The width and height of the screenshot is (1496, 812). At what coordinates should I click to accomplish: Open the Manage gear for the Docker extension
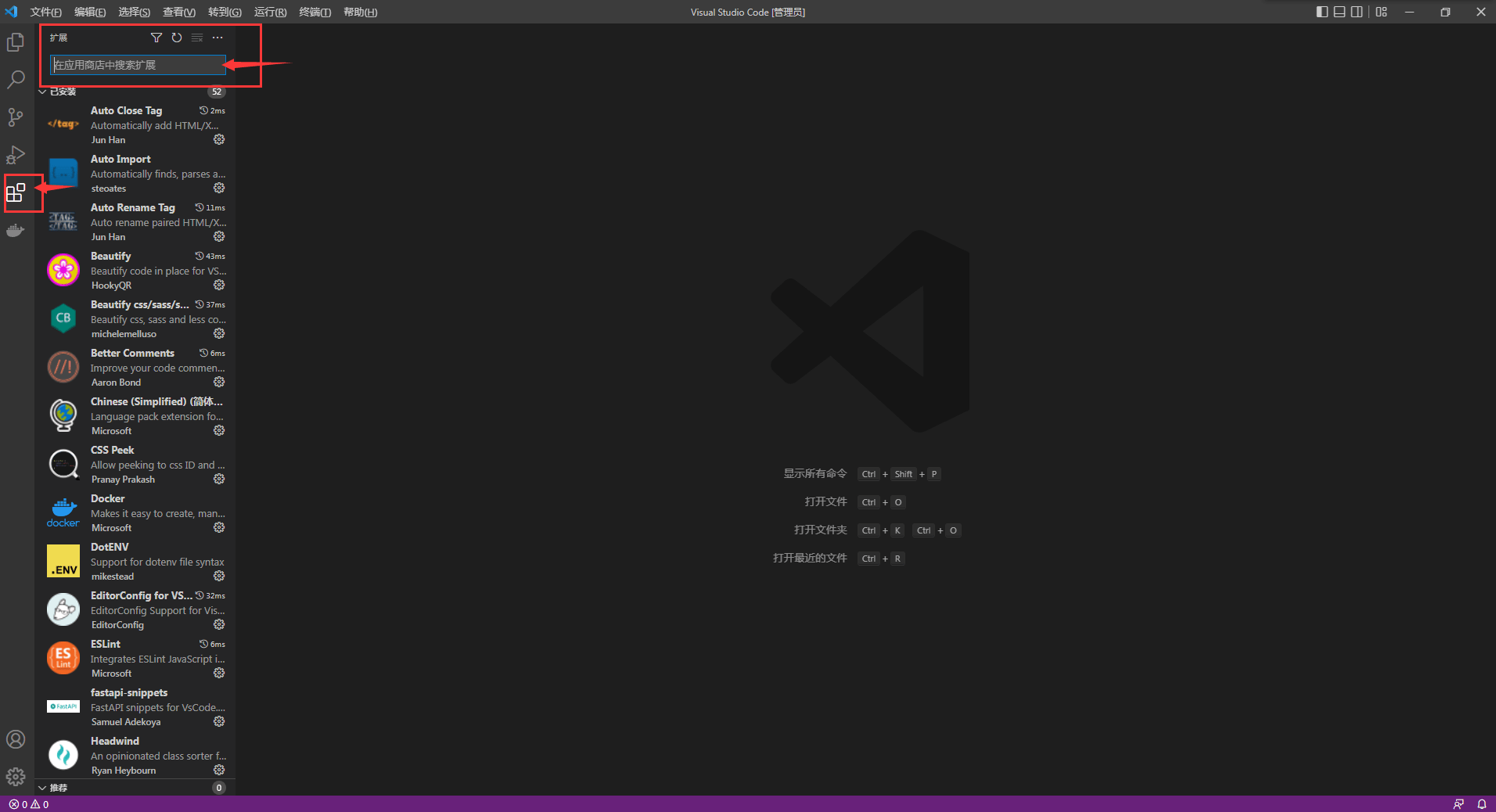pyautogui.click(x=219, y=527)
